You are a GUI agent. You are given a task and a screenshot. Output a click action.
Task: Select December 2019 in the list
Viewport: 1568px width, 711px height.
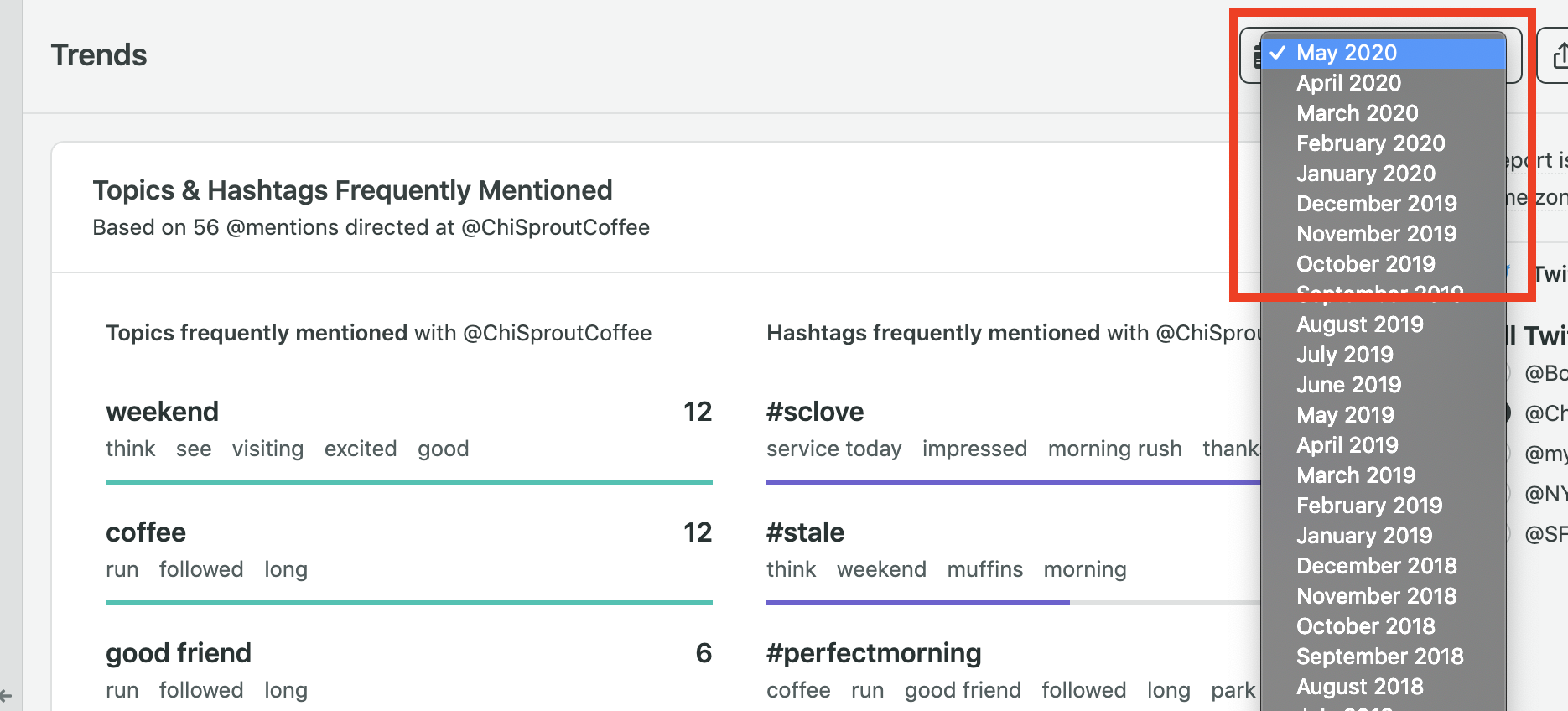click(1376, 204)
